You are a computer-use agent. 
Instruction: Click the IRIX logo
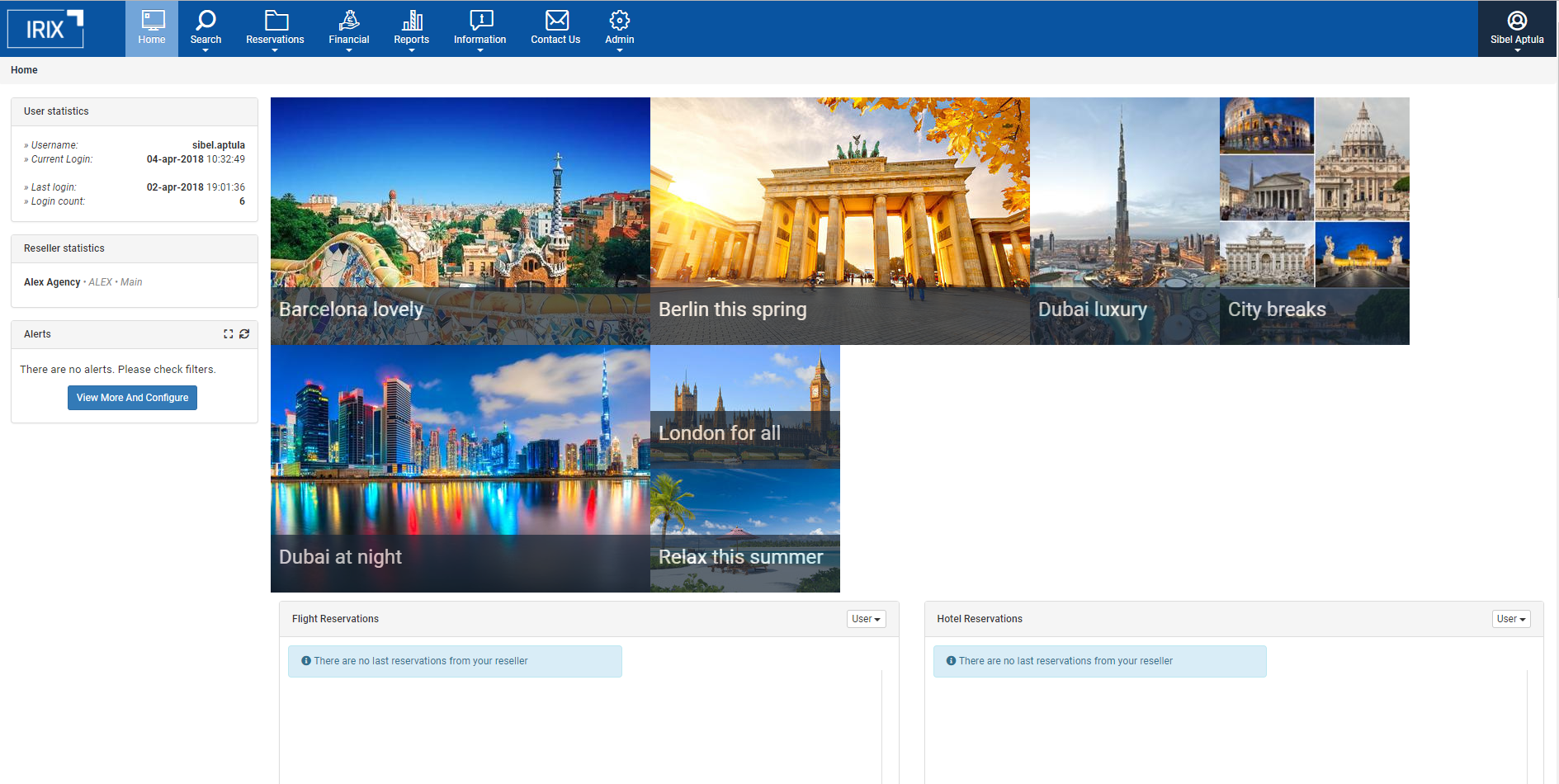click(45, 27)
